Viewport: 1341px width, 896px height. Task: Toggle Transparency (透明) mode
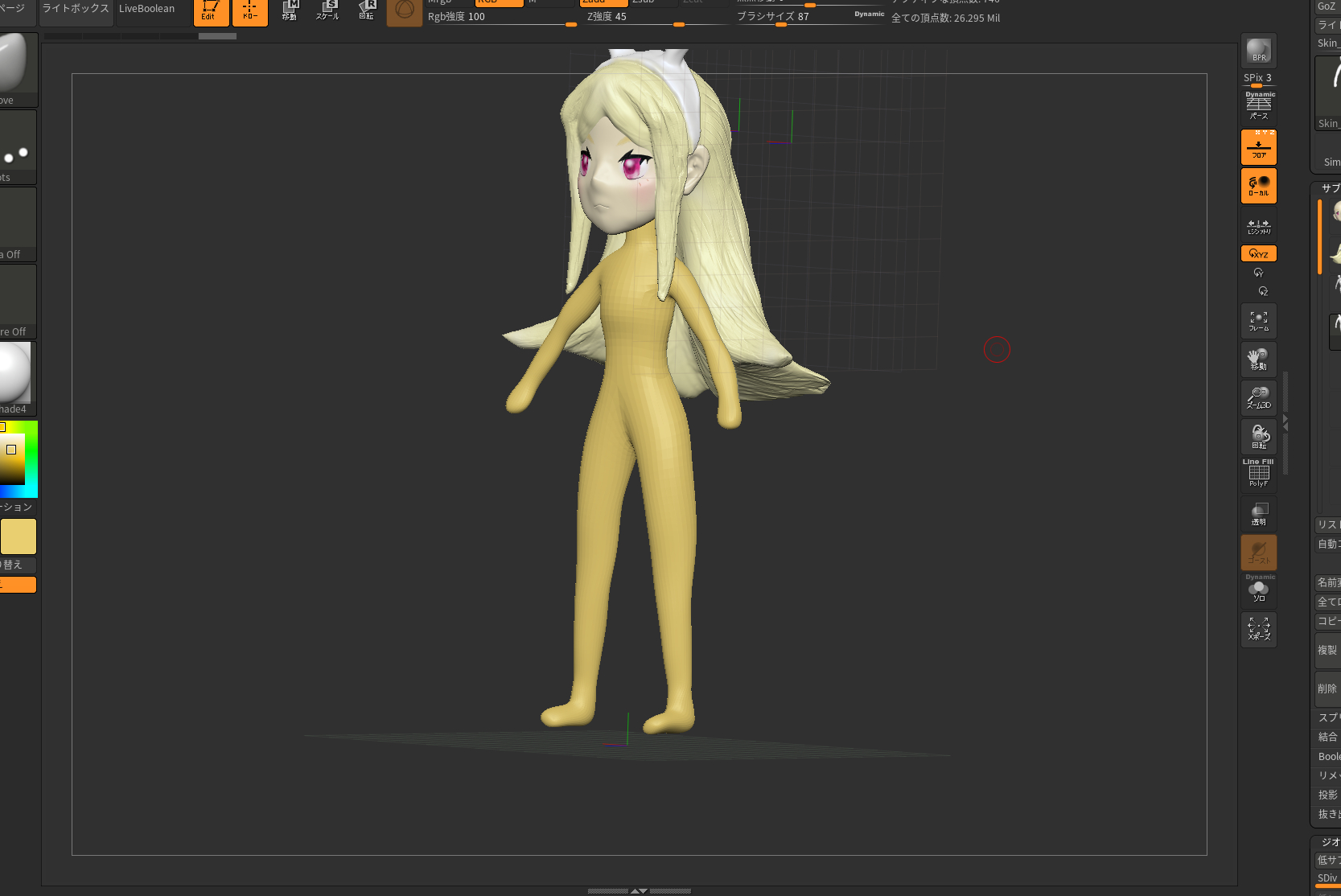pos(1259,514)
